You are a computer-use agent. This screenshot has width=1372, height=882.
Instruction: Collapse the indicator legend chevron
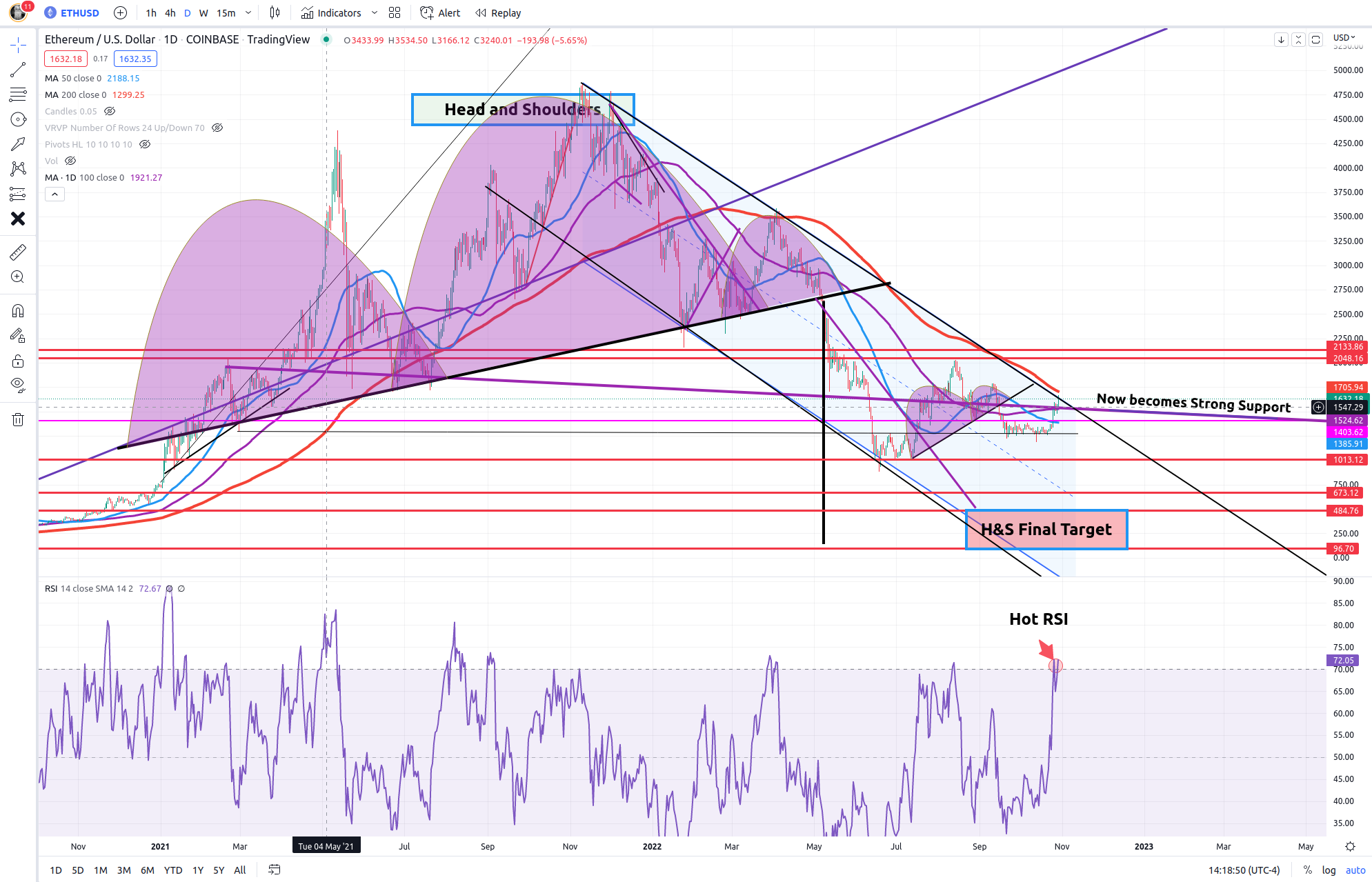[54, 194]
